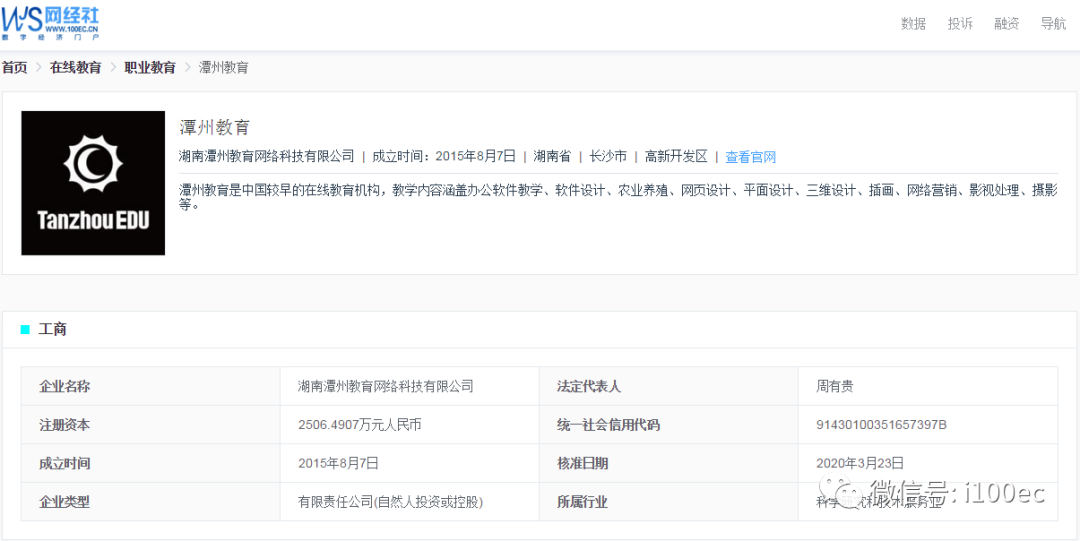Click the 成立时间 label cell in table
The image size is (1080, 541).
coord(151,463)
